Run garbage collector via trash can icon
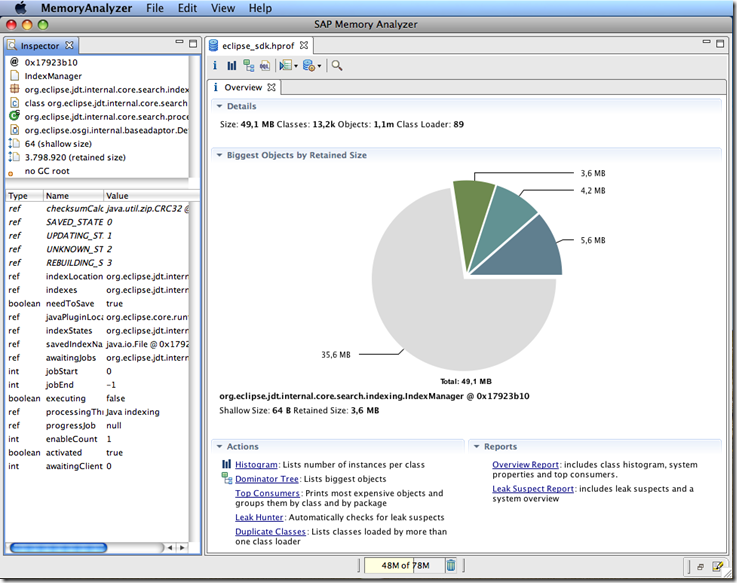The image size is (737, 583). (451, 566)
